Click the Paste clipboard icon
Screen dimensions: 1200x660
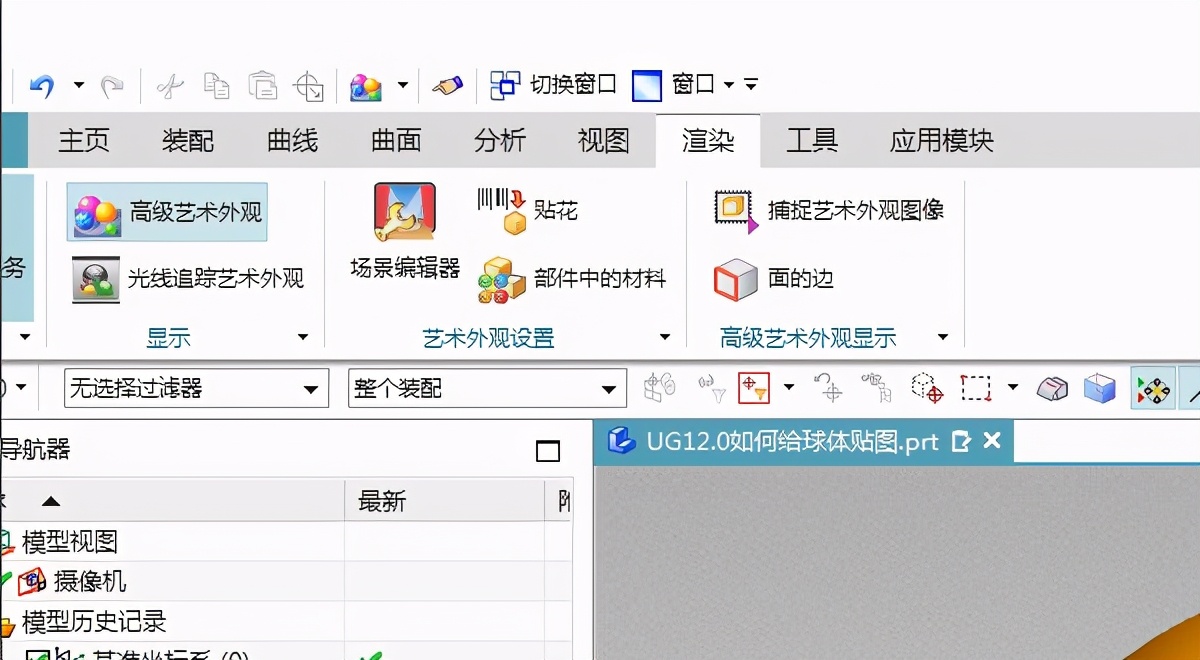point(263,86)
